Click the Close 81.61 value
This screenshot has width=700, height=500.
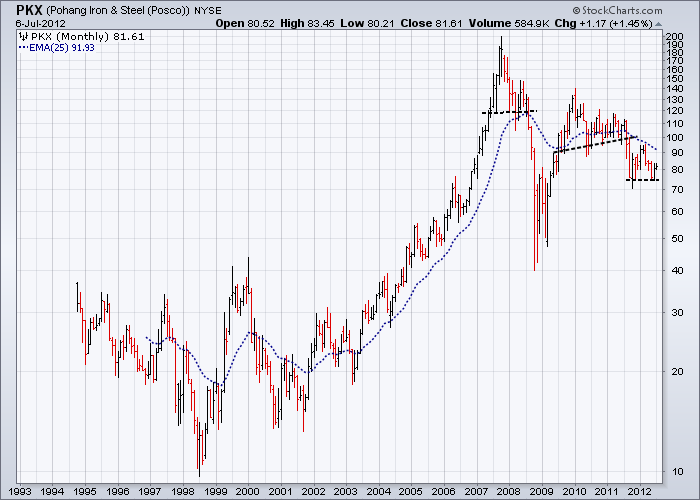click(431, 24)
